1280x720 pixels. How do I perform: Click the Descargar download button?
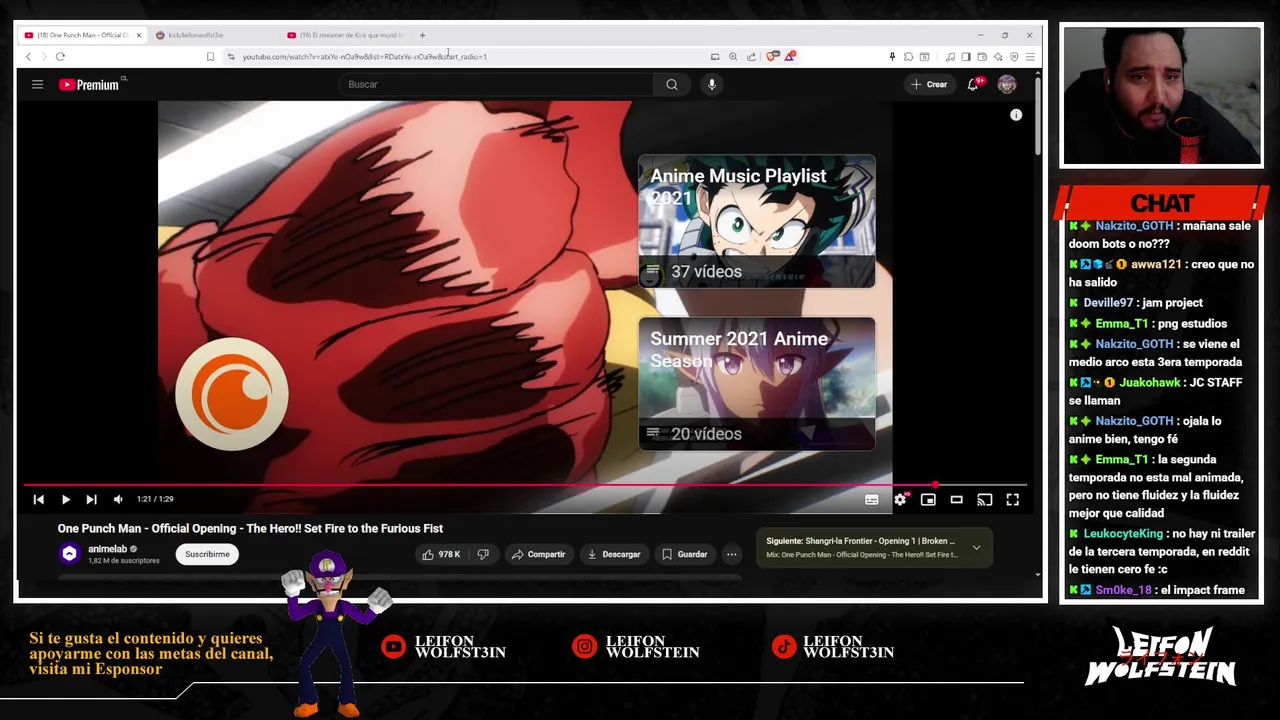(614, 554)
